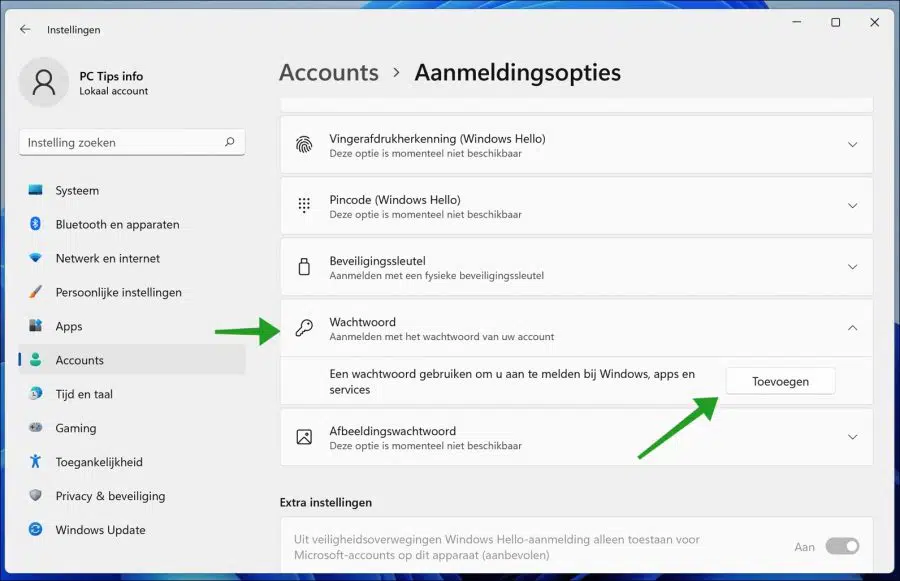900x581 pixels.
Task: Click the Toegankelijkheid figure icon
Action: click(x=36, y=461)
